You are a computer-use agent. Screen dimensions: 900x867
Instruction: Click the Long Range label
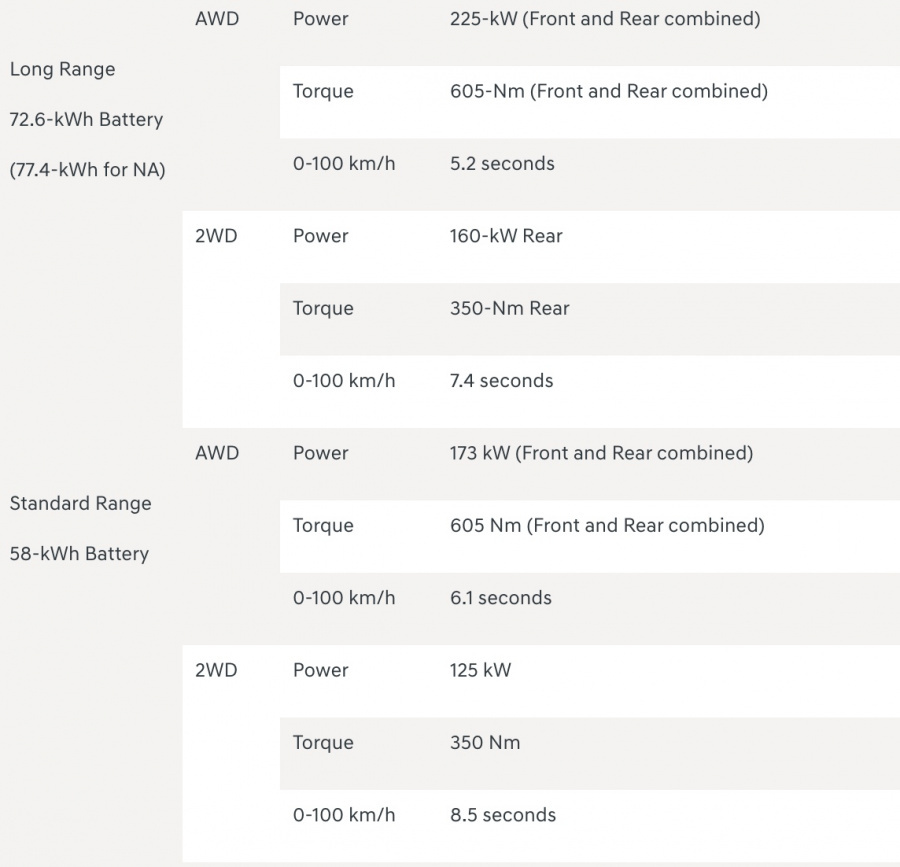pyautogui.click(x=63, y=69)
